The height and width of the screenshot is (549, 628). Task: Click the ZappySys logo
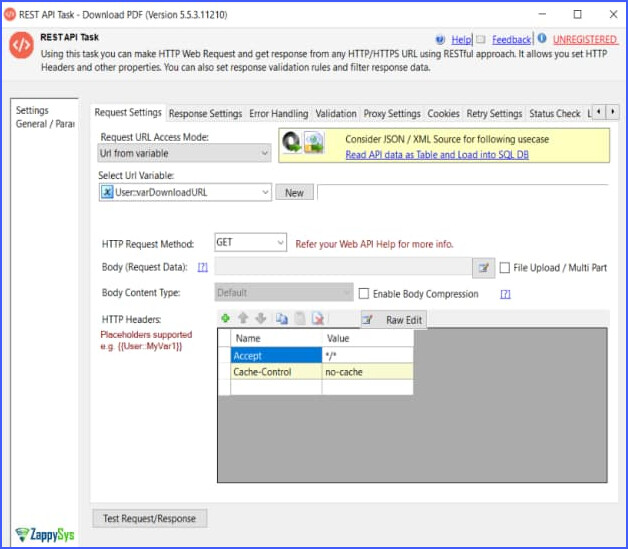45,535
